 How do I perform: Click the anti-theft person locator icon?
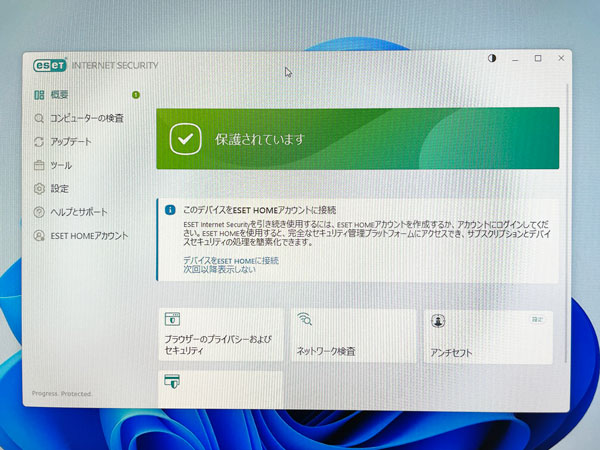point(438,321)
